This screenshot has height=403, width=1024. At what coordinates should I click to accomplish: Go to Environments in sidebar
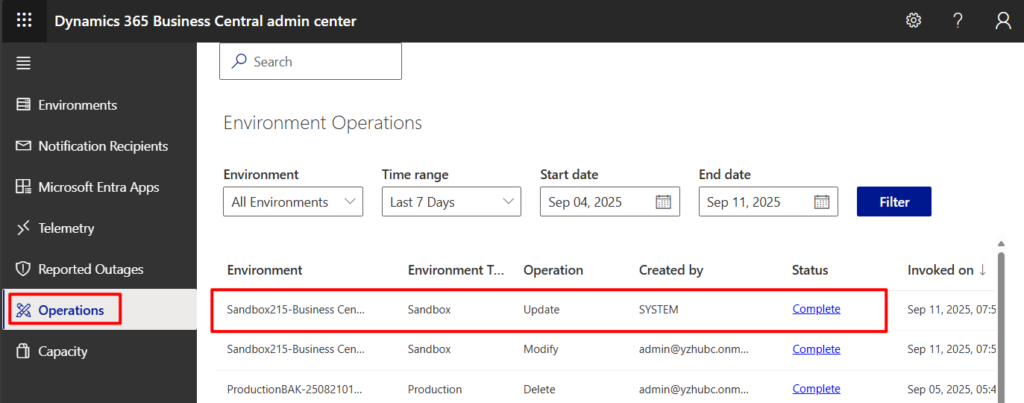pos(77,105)
